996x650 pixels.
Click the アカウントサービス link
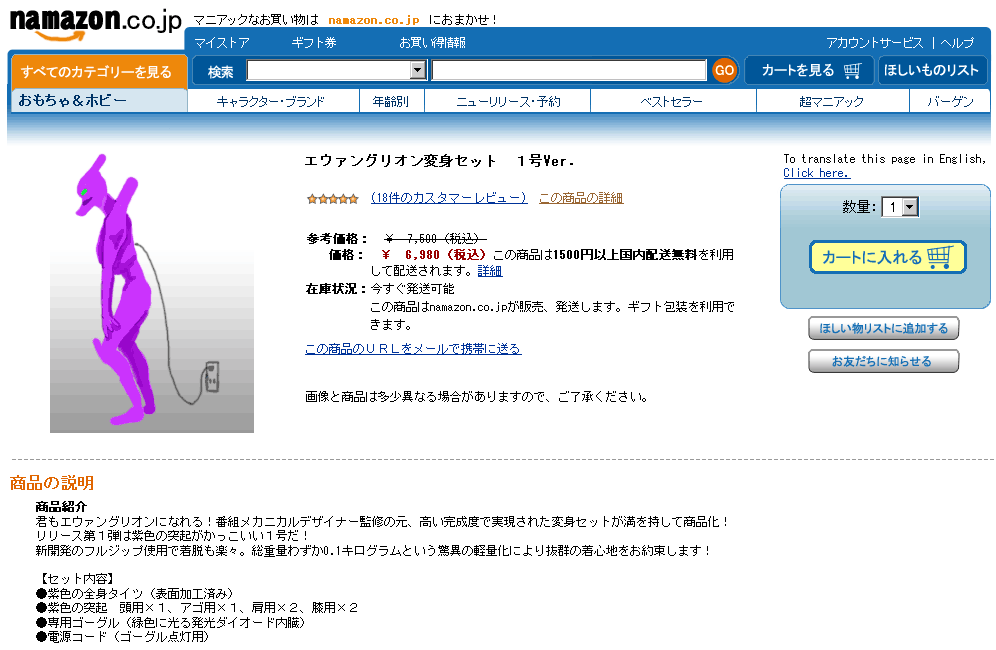pos(875,43)
